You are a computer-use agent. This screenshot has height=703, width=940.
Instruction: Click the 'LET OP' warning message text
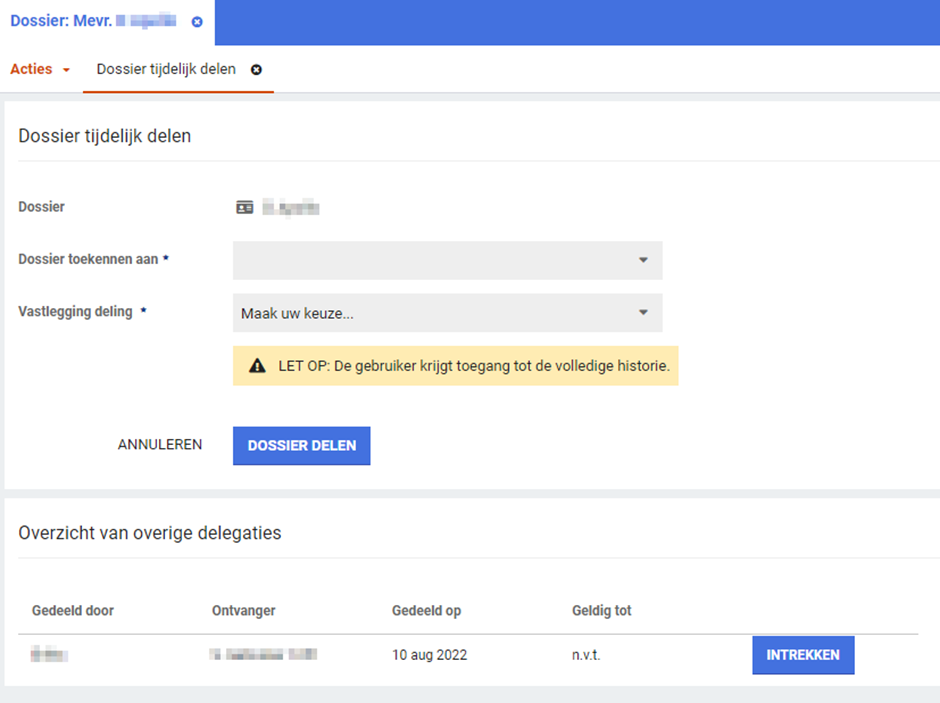[x=473, y=366]
